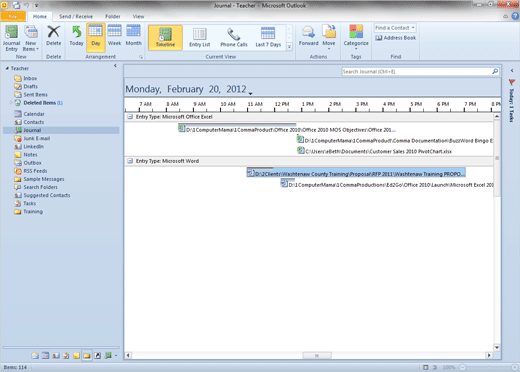Minimize the ribbon

[506, 16]
